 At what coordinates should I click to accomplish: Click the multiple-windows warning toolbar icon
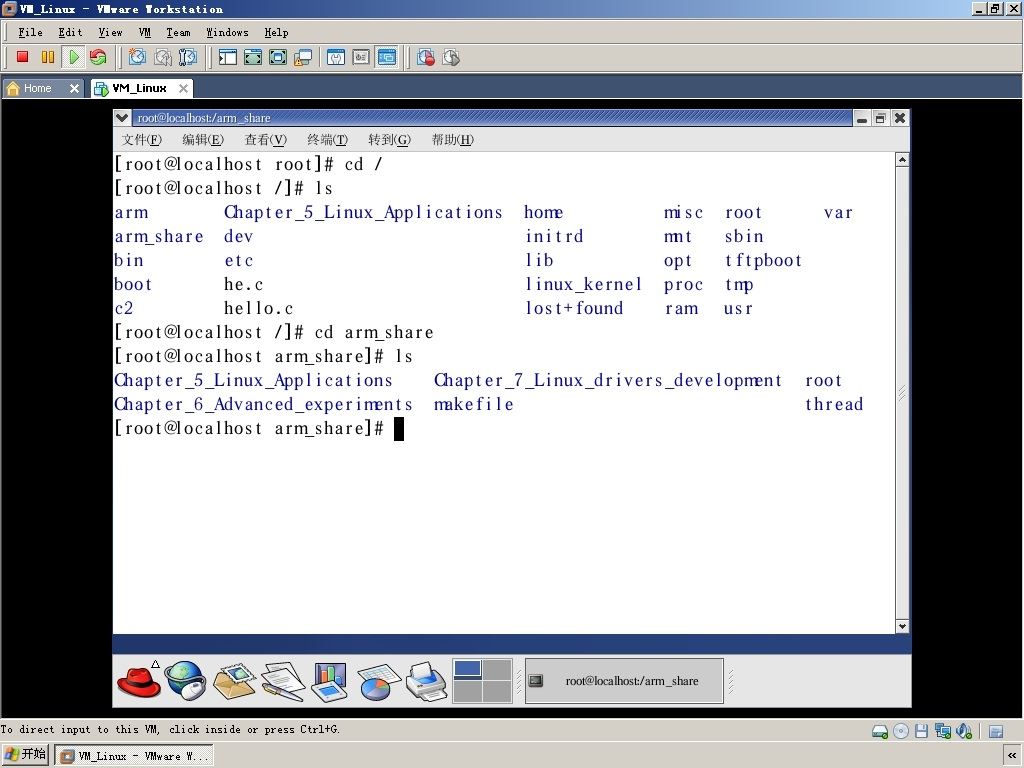303,57
